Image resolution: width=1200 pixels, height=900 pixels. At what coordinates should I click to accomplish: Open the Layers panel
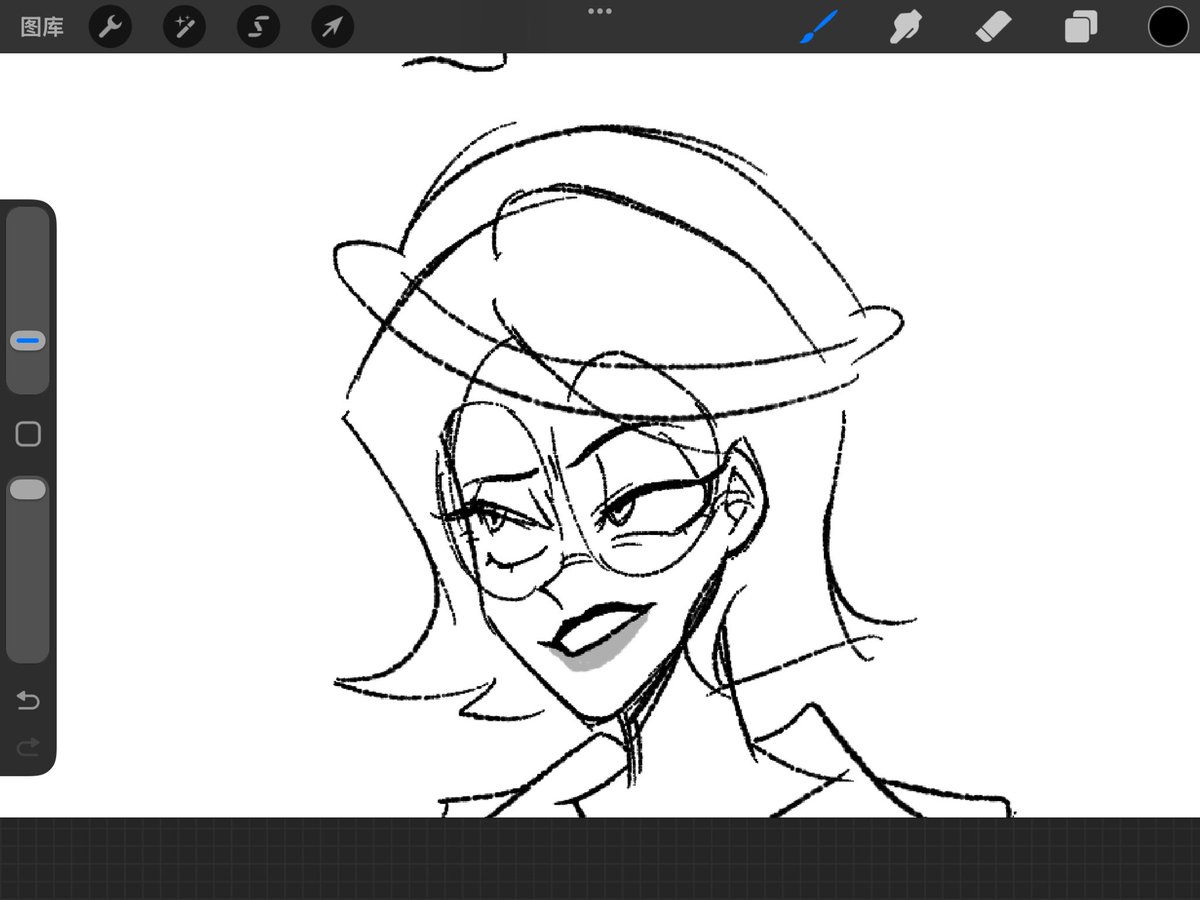point(1081,27)
